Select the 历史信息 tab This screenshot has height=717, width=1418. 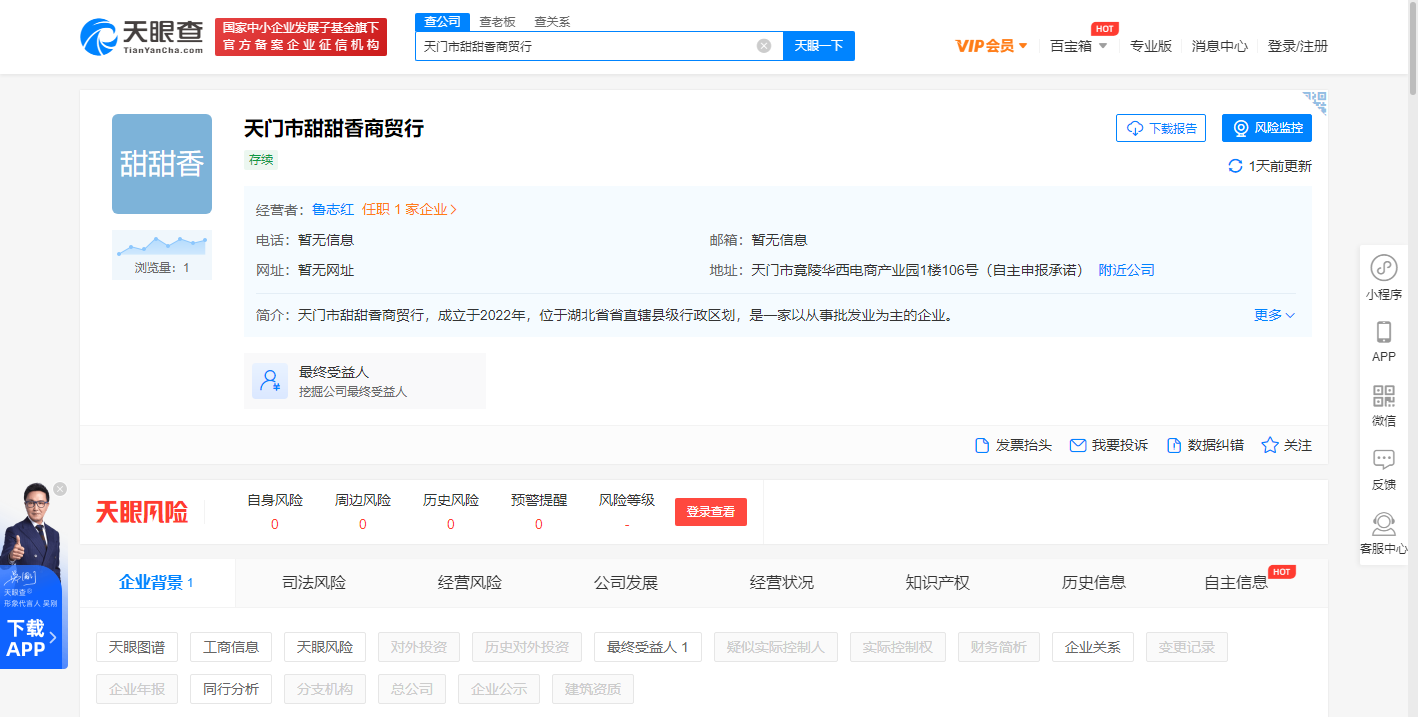tap(1094, 582)
